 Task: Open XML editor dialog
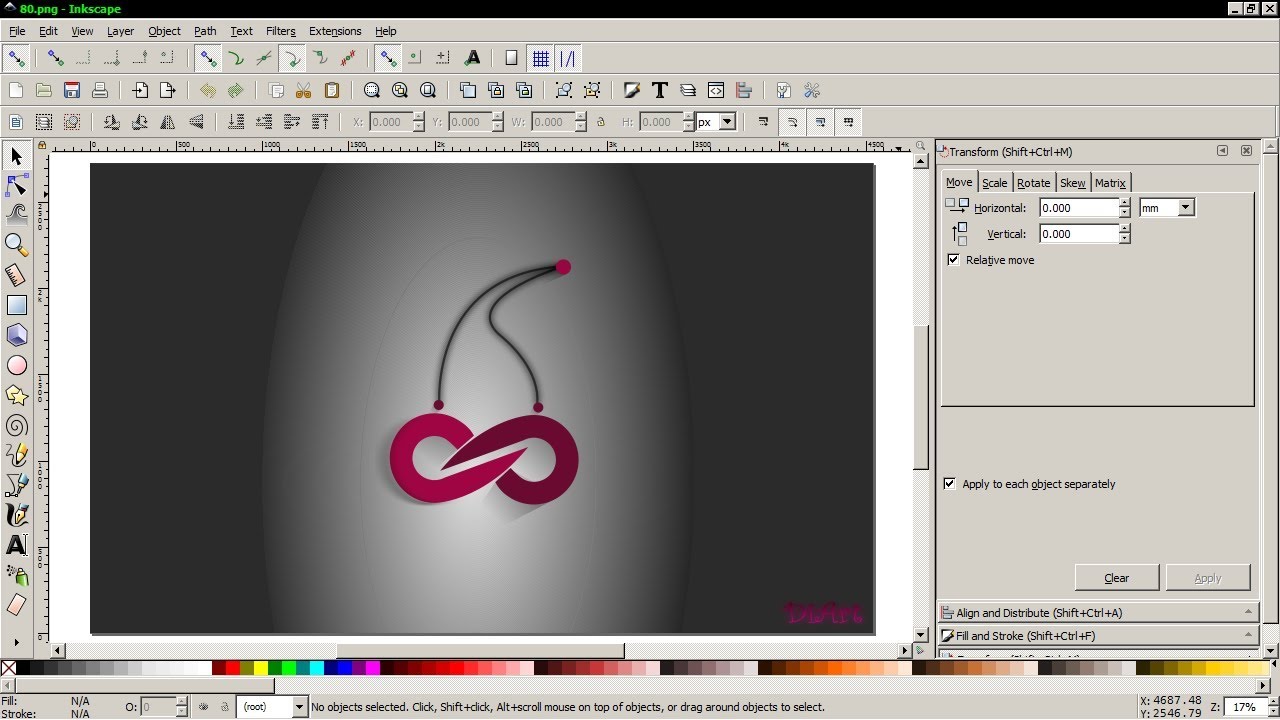click(x=716, y=90)
